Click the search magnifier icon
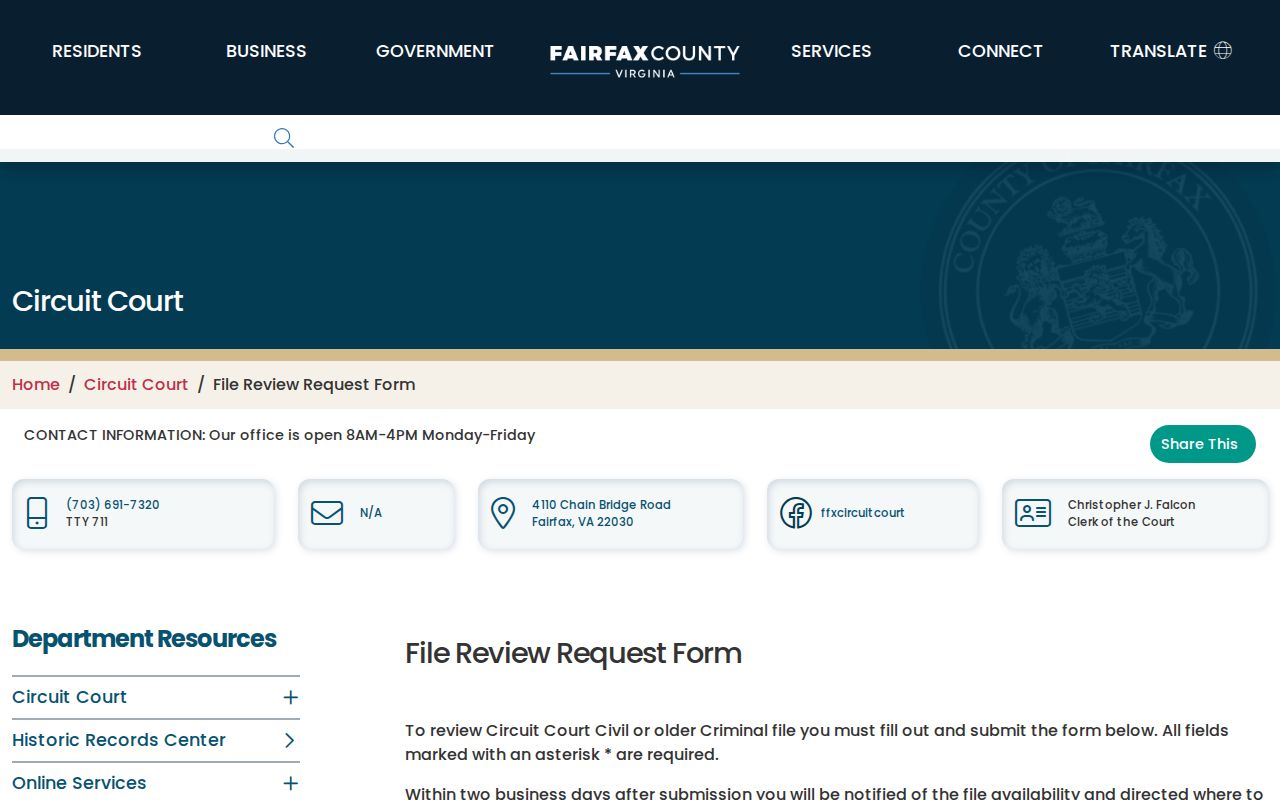 coord(284,138)
